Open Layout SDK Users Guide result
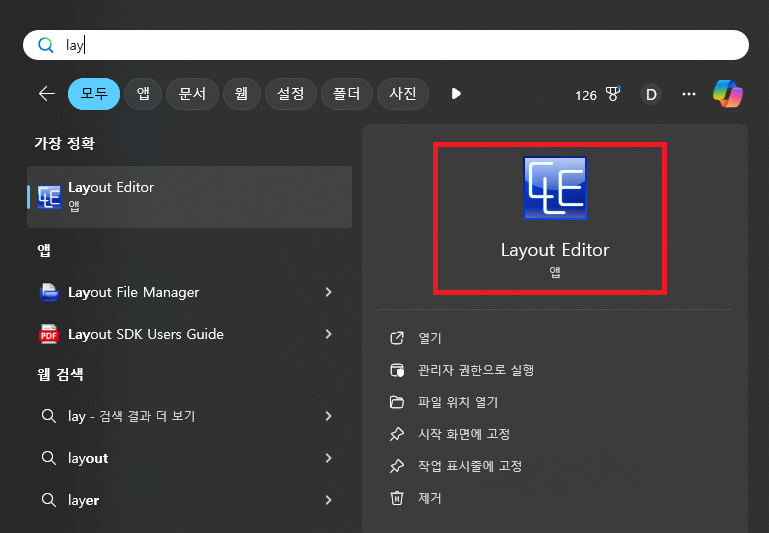This screenshot has width=769, height=533. click(x=189, y=334)
